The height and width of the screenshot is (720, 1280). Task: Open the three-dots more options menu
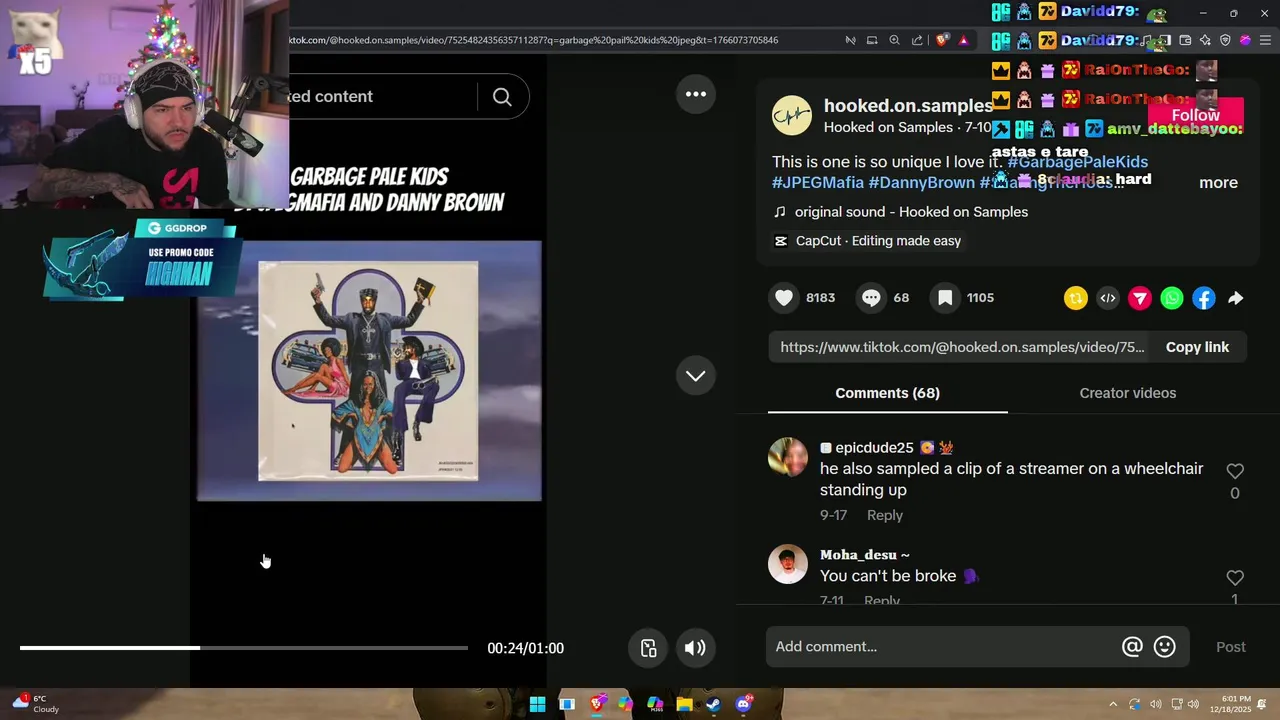696,94
